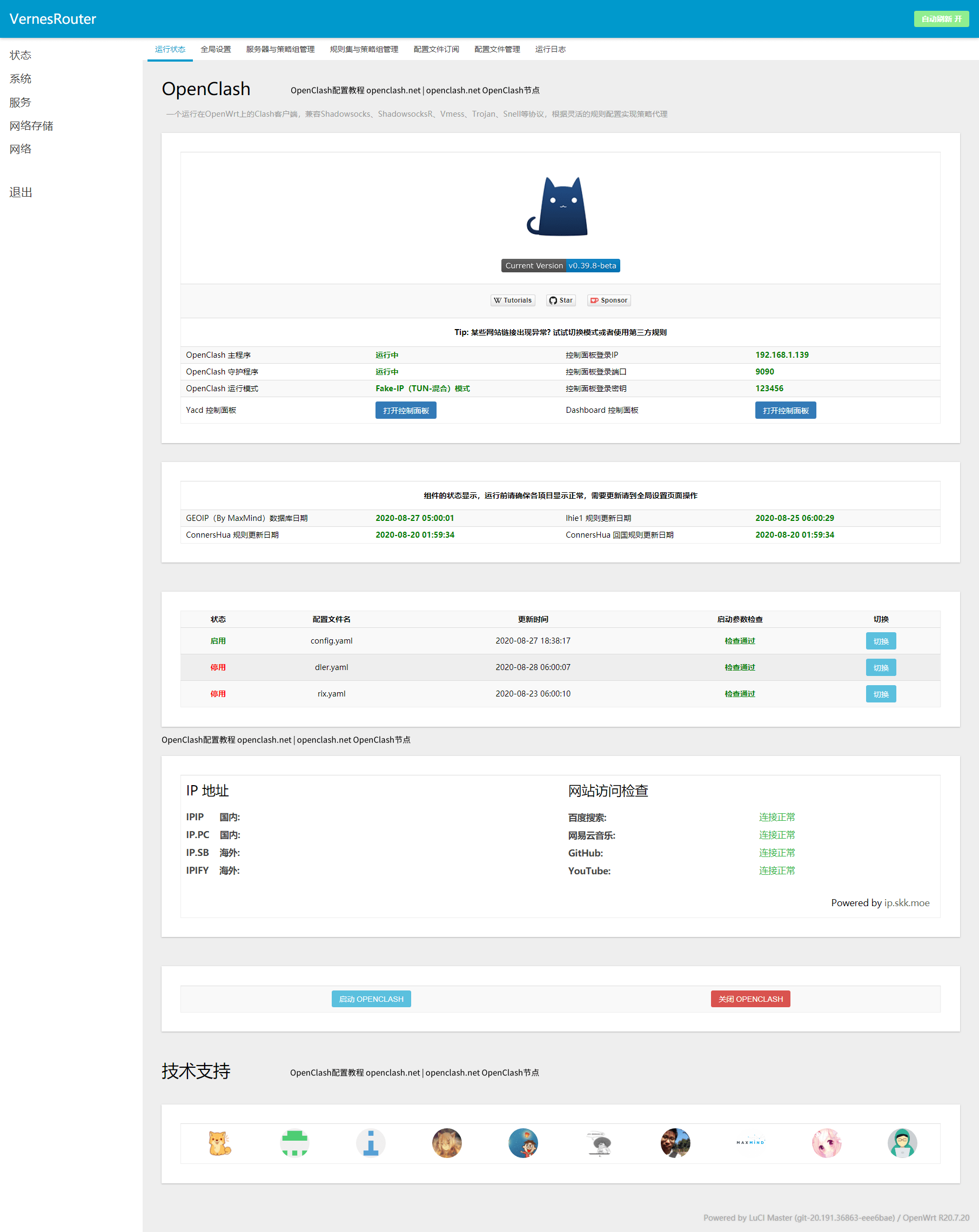979x1232 pixels.
Task: Expand the 状态 sidebar menu
Action: [x=21, y=56]
